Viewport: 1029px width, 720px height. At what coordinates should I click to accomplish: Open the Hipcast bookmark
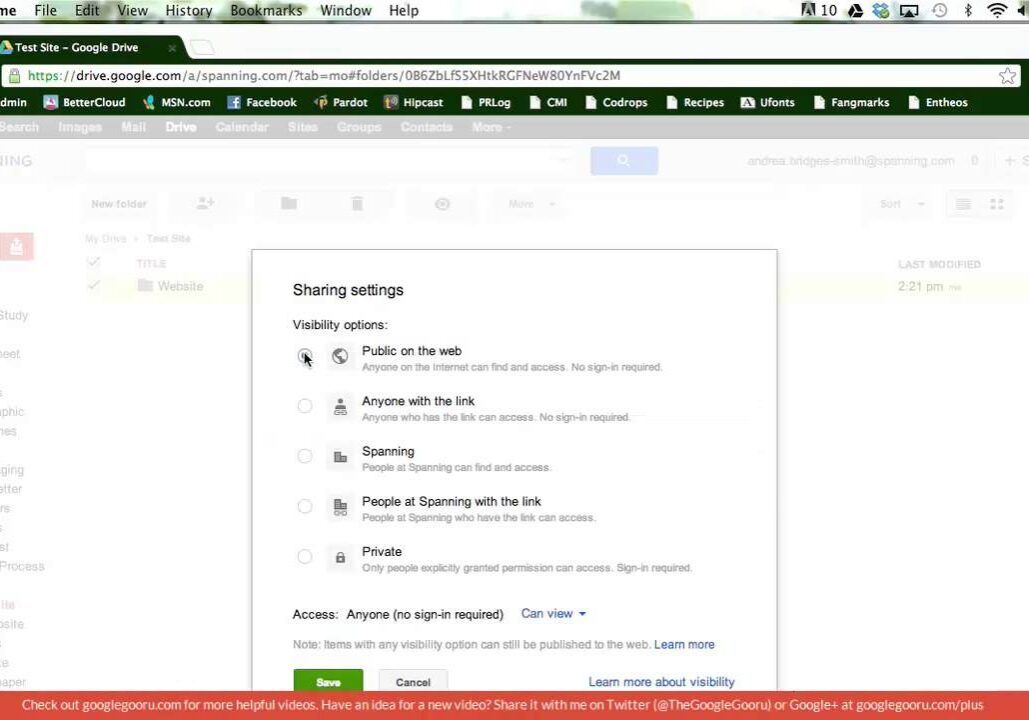pyautogui.click(x=413, y=102)
